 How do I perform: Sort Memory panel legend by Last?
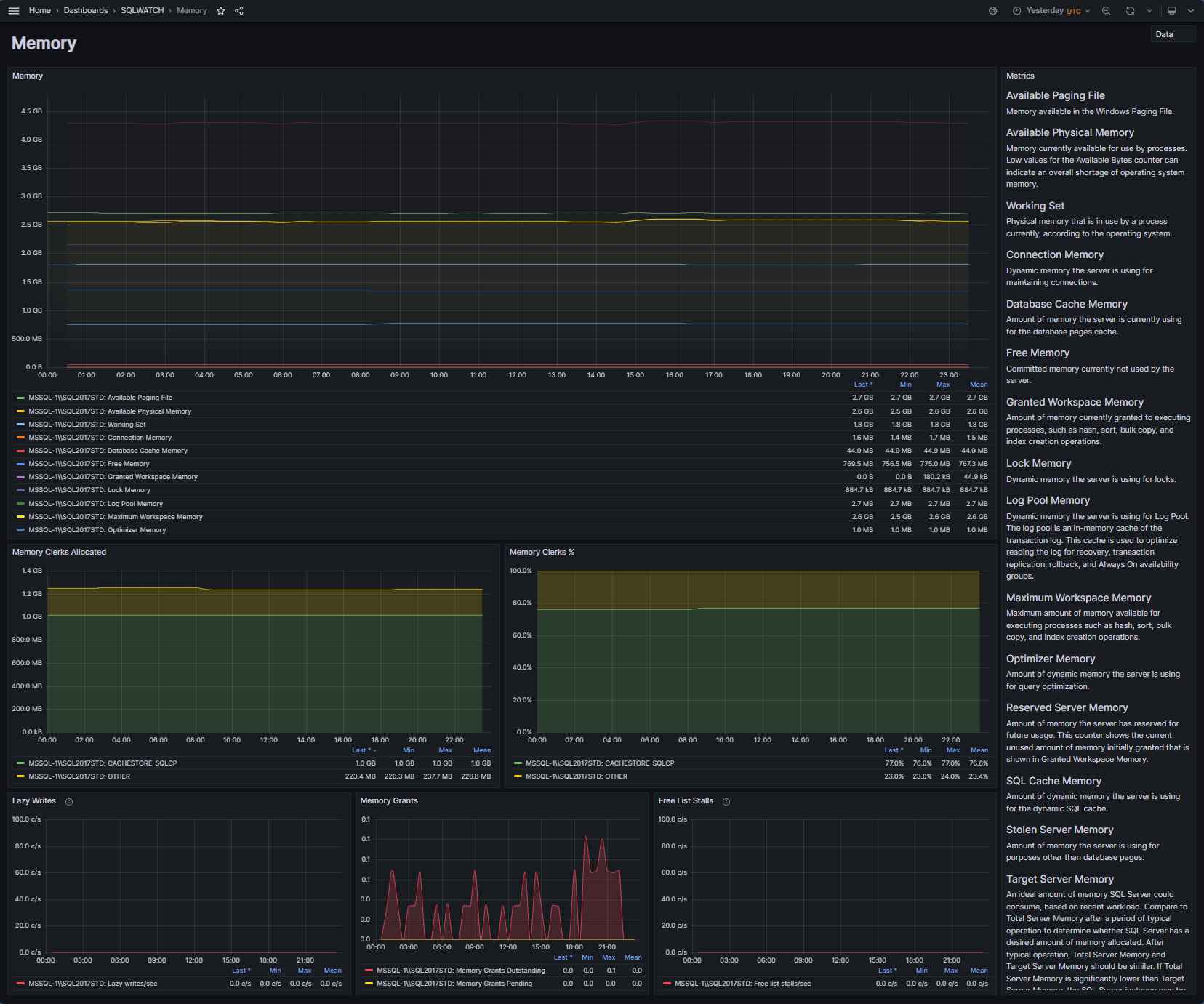click(862, 385)
